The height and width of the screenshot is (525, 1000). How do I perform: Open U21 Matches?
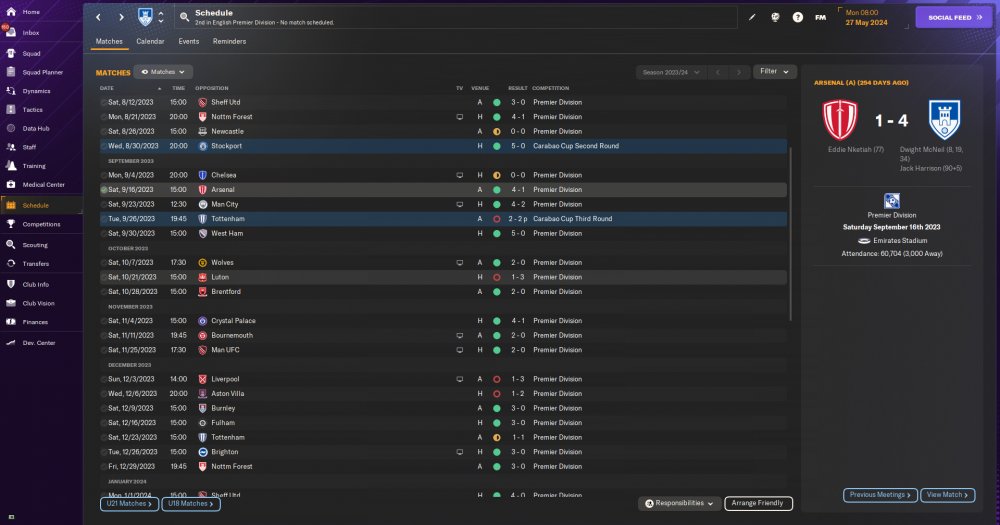[129, 504]
